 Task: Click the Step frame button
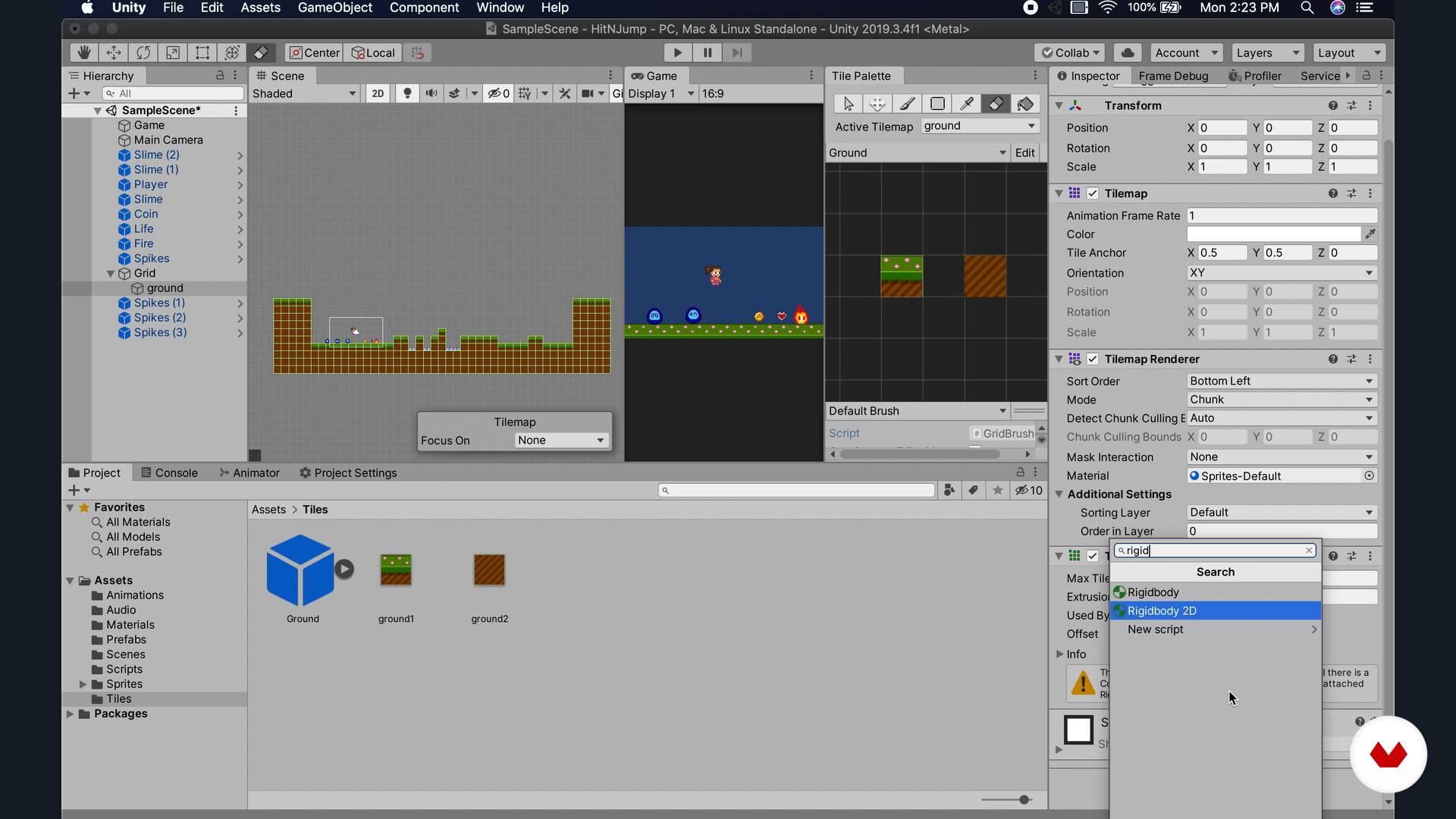click(x=736, y=52)
